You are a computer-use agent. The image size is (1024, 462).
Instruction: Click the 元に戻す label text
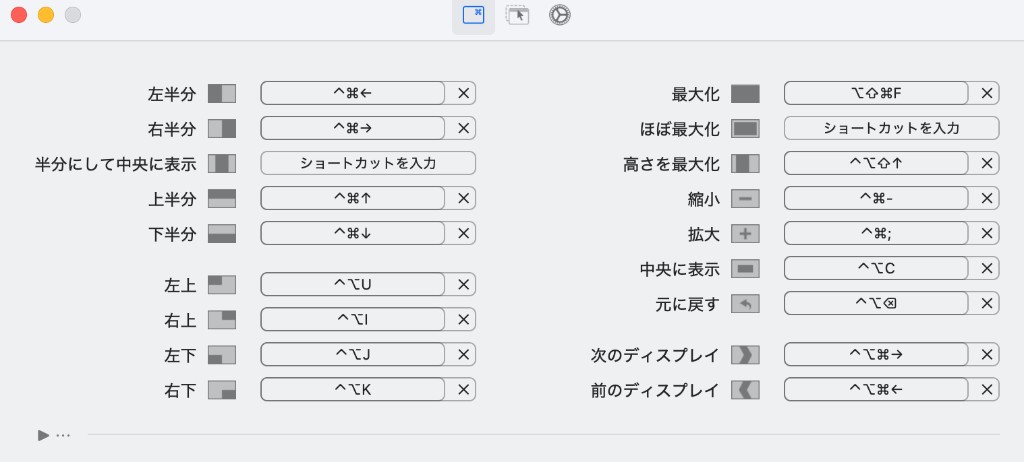pos(687,304)
